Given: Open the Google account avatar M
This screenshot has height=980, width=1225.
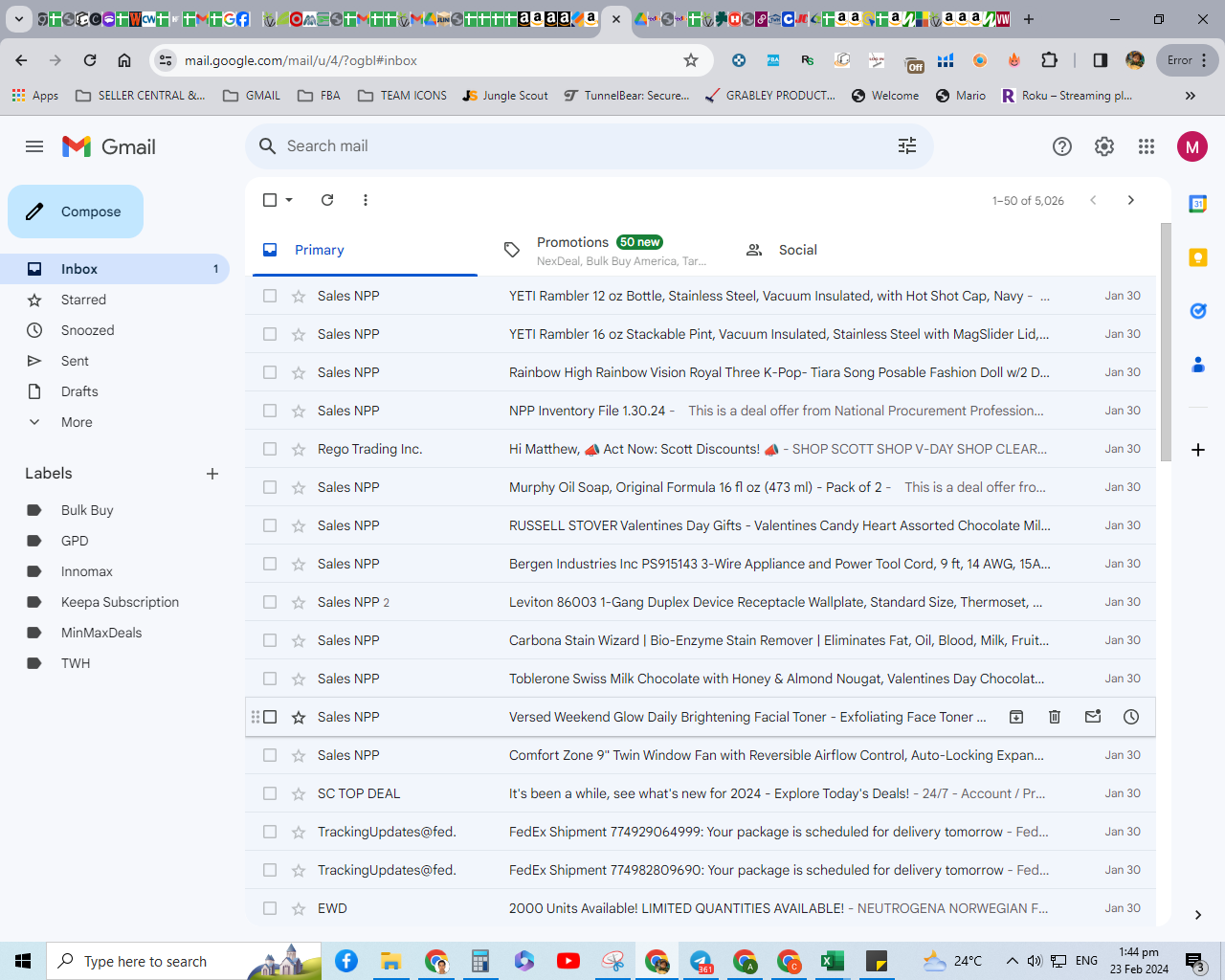Looking at the screenshot, I should pos(1192,146).
